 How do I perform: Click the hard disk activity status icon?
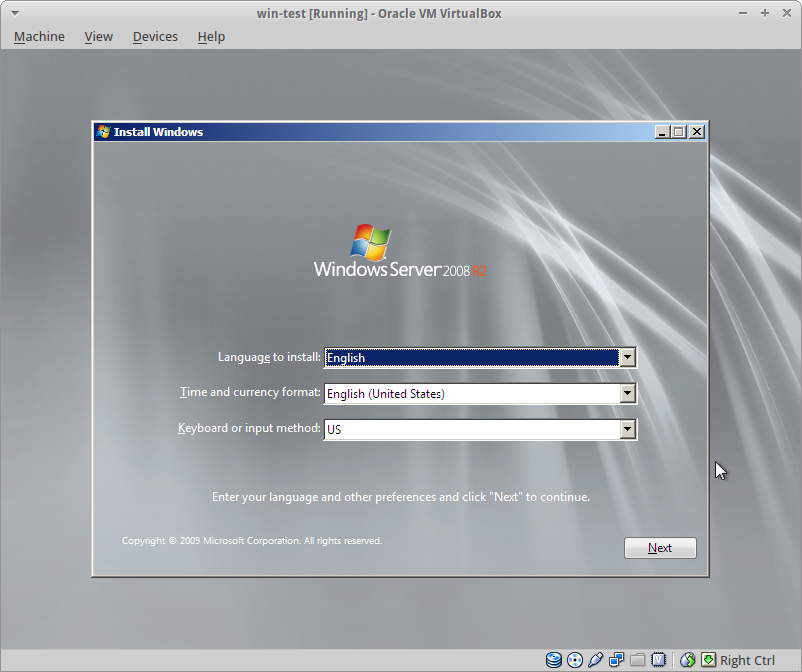pos(553,660)
